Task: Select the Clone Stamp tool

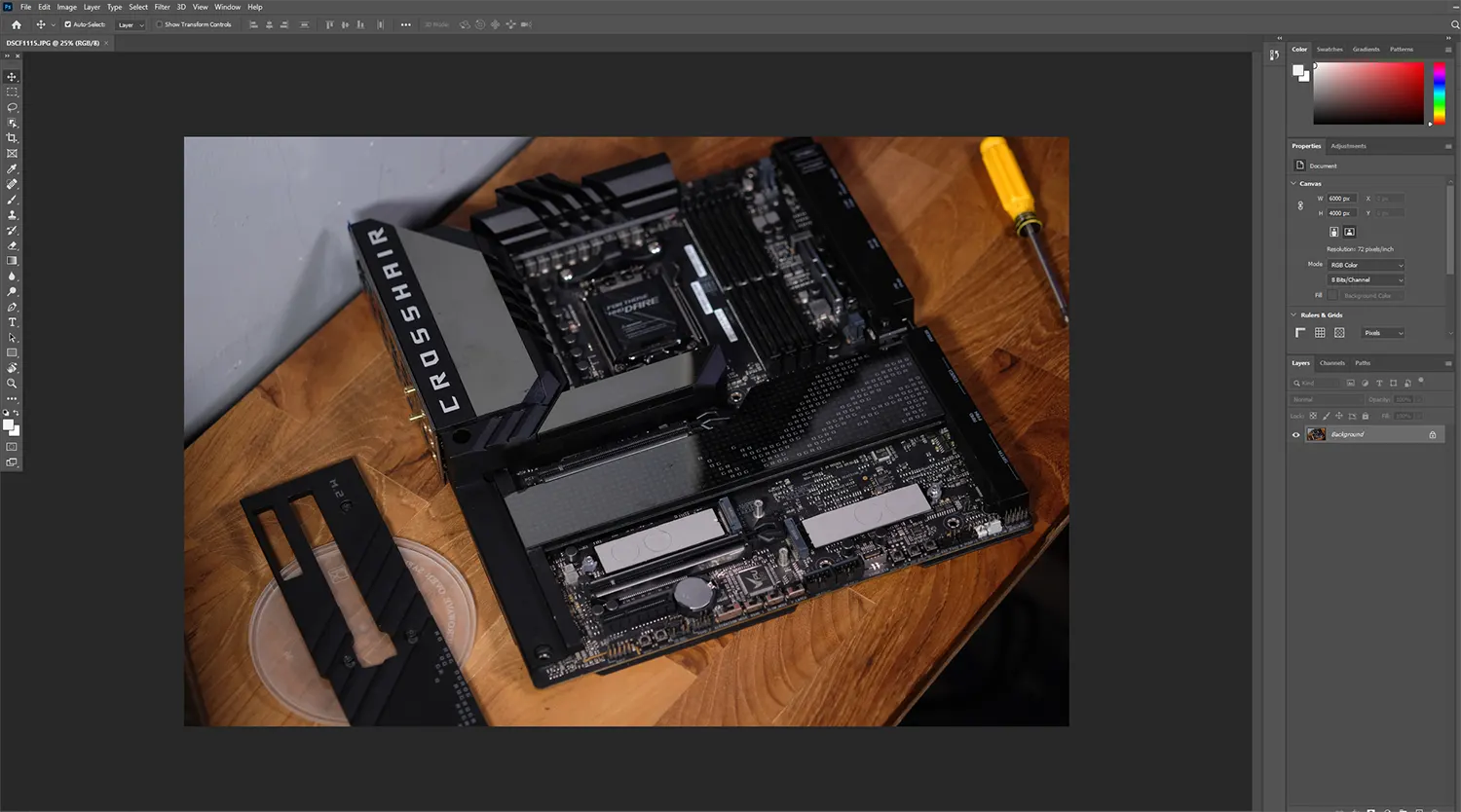Action: (x=11, y=215)
